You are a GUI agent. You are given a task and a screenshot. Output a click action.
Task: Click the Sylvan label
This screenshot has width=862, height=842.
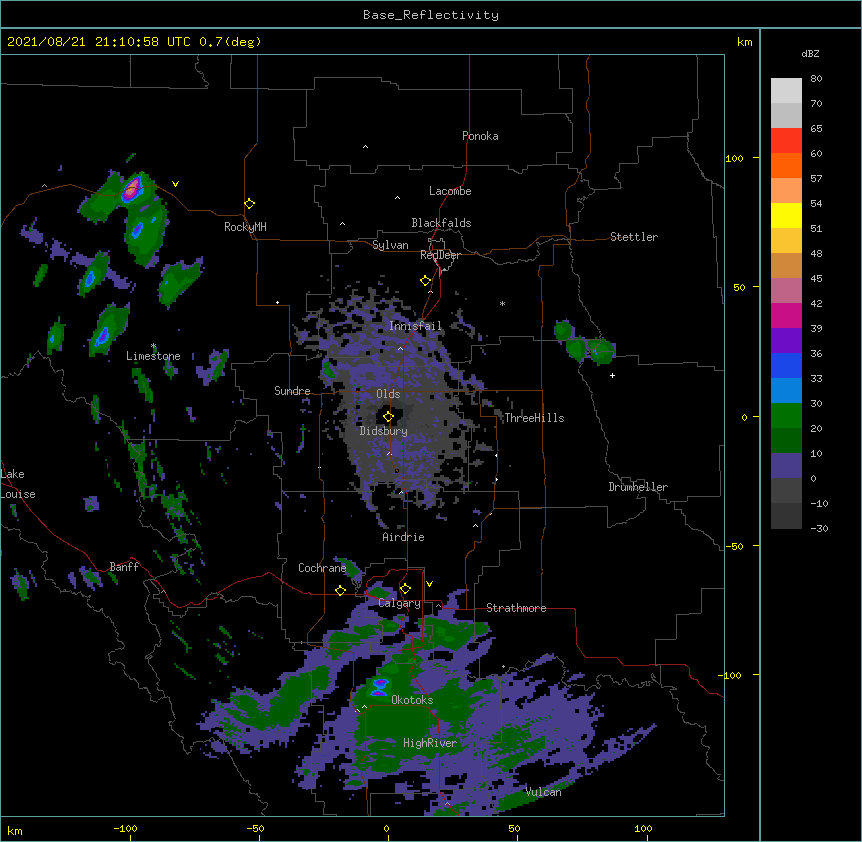click(390, 245)
